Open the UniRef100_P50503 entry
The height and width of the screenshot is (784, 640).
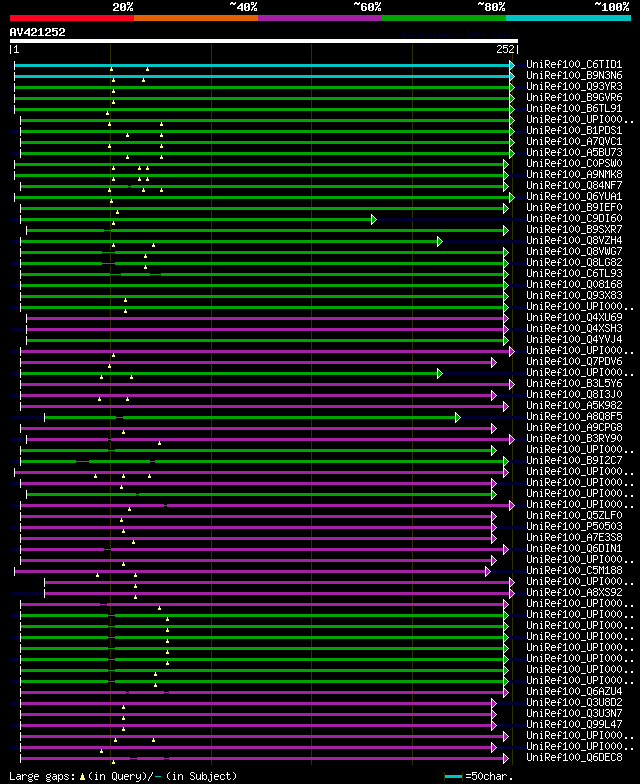pos(574,526)
